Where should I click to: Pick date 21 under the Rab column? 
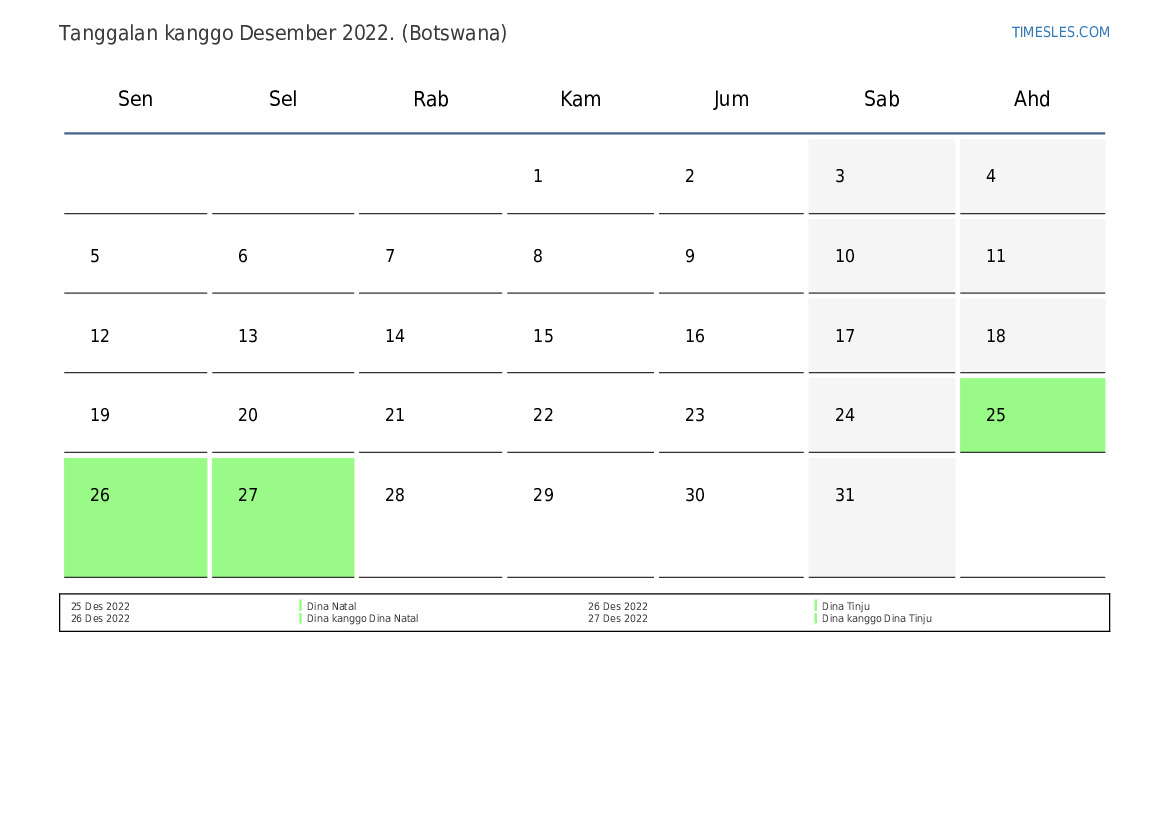pos(395,416)
